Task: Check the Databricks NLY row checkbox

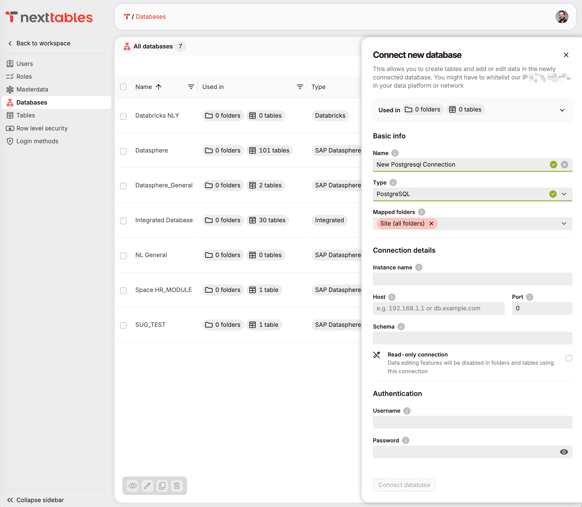Action: coord(124,116)
